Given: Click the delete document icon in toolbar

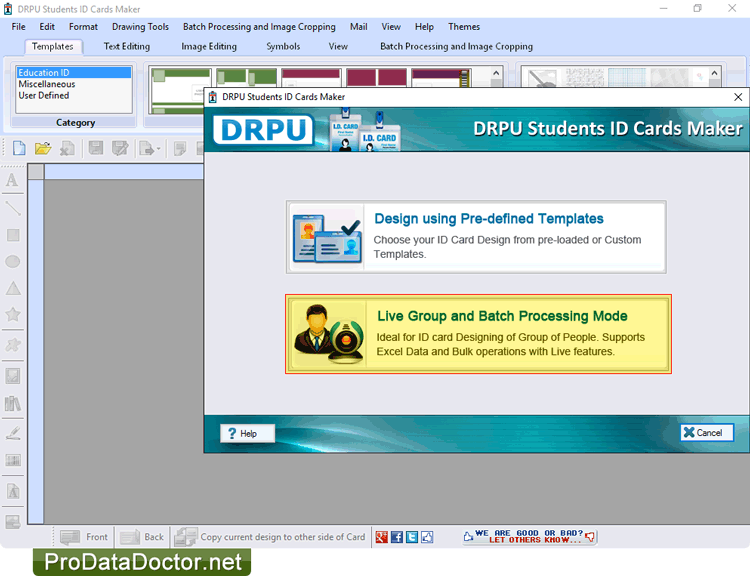Looking at the screenshot, I should point(67,148).
